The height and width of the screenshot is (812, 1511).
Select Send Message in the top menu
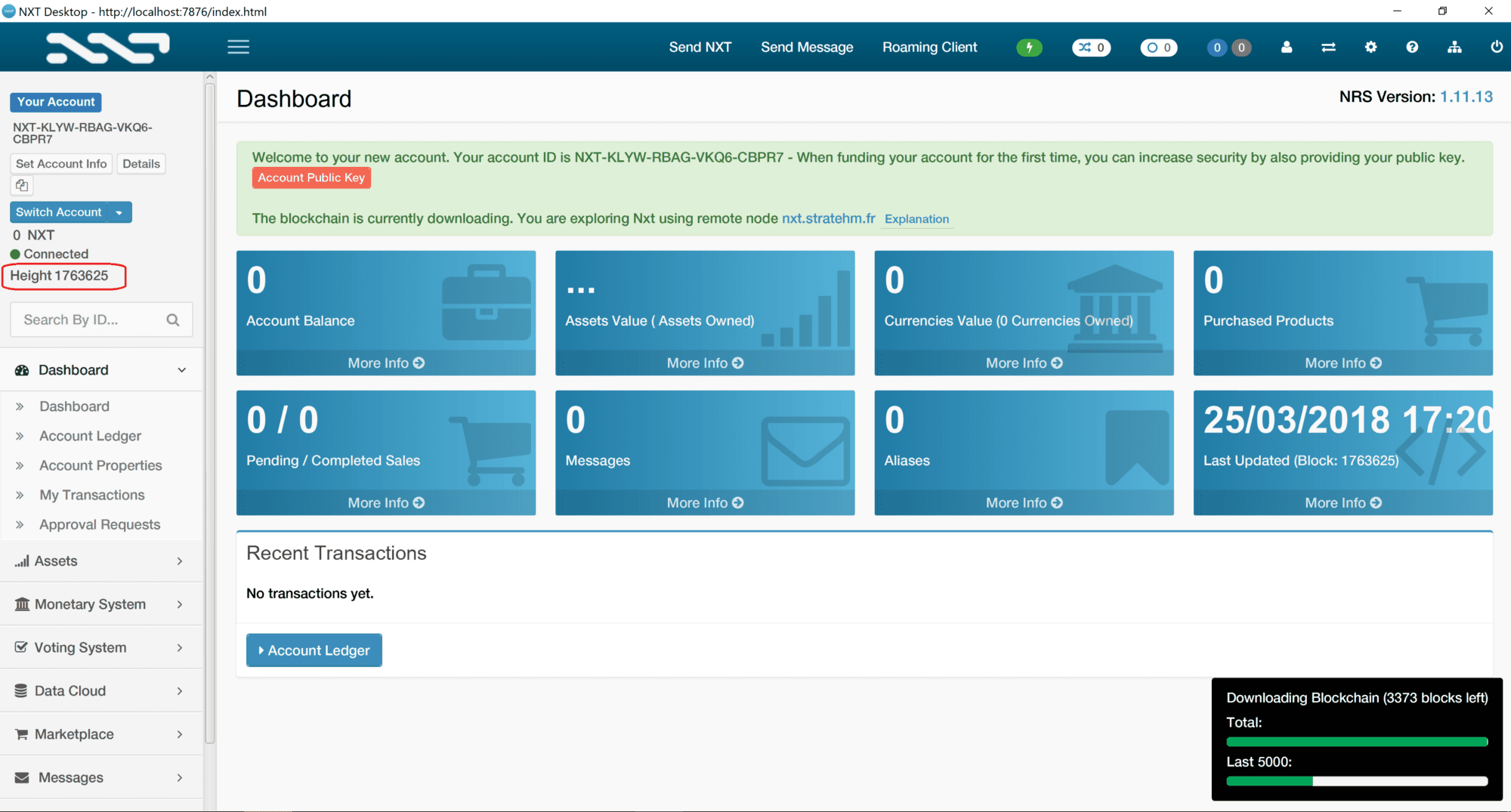coord(806,48)
